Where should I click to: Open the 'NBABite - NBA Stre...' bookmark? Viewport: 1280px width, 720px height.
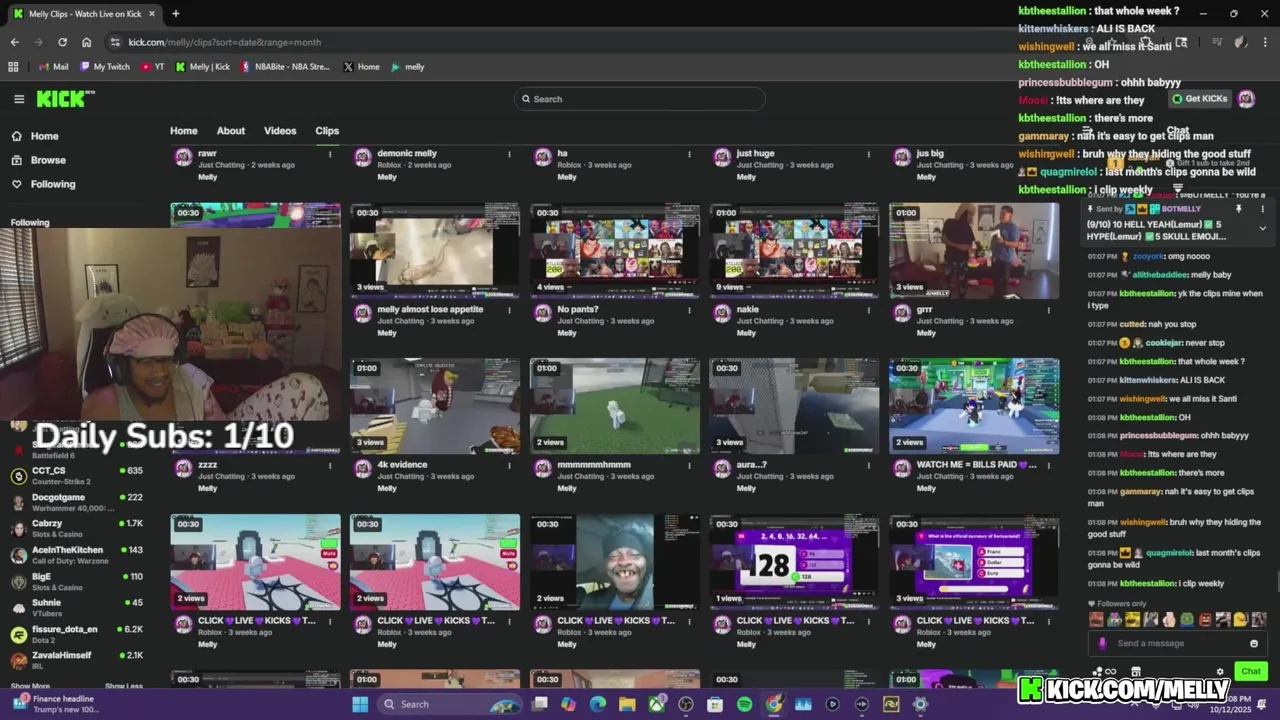(x=285, y=67)
